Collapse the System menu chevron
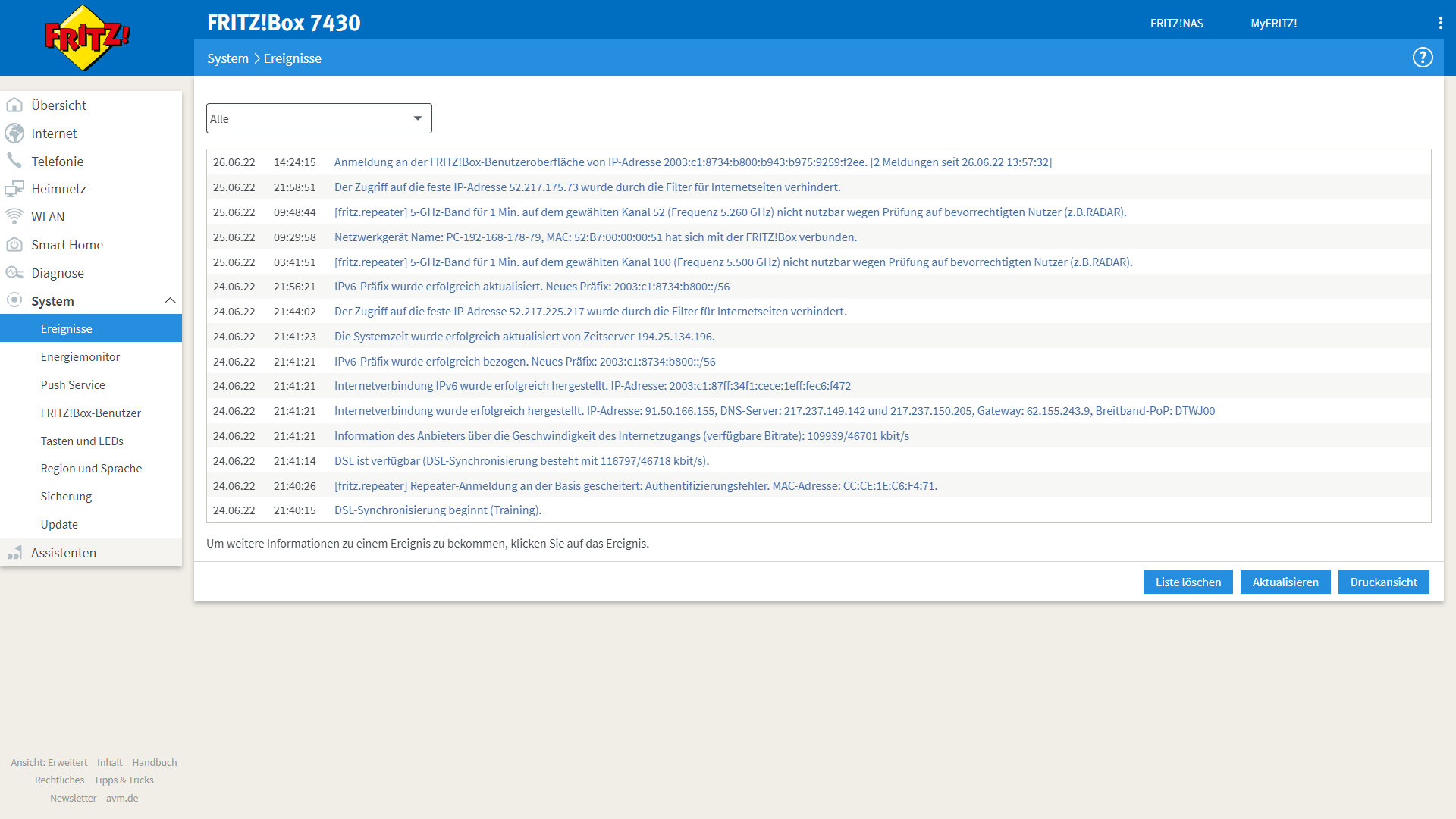 click(x=170, y=301)
